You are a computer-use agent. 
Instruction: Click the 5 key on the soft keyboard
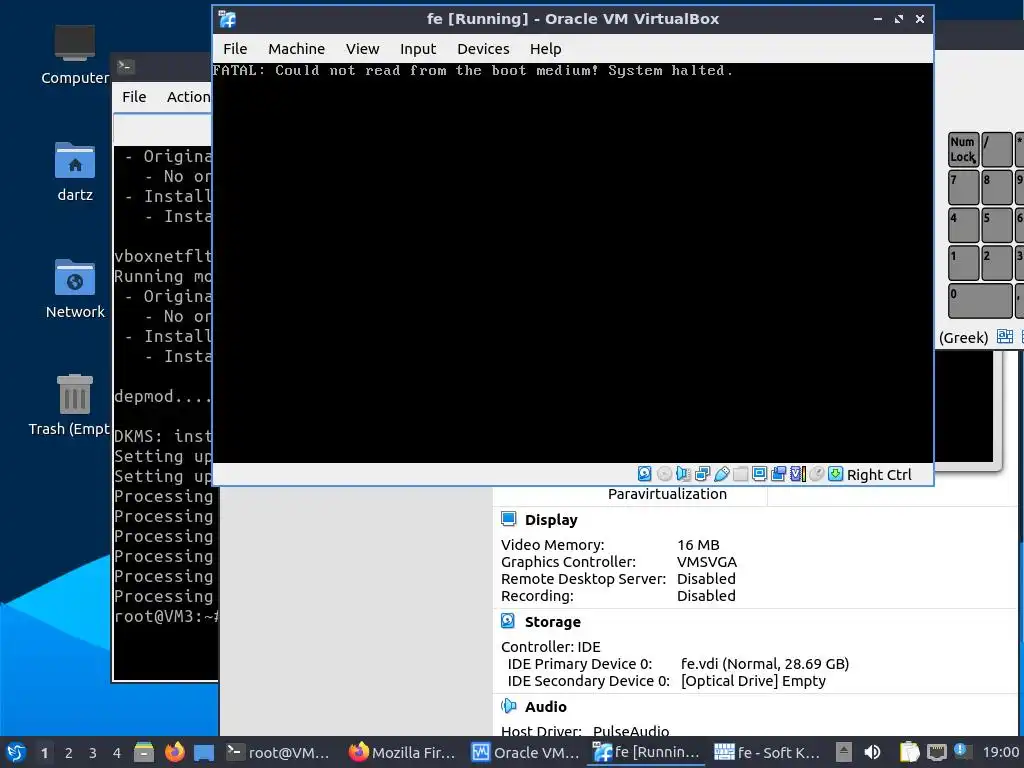pos(997,225)
